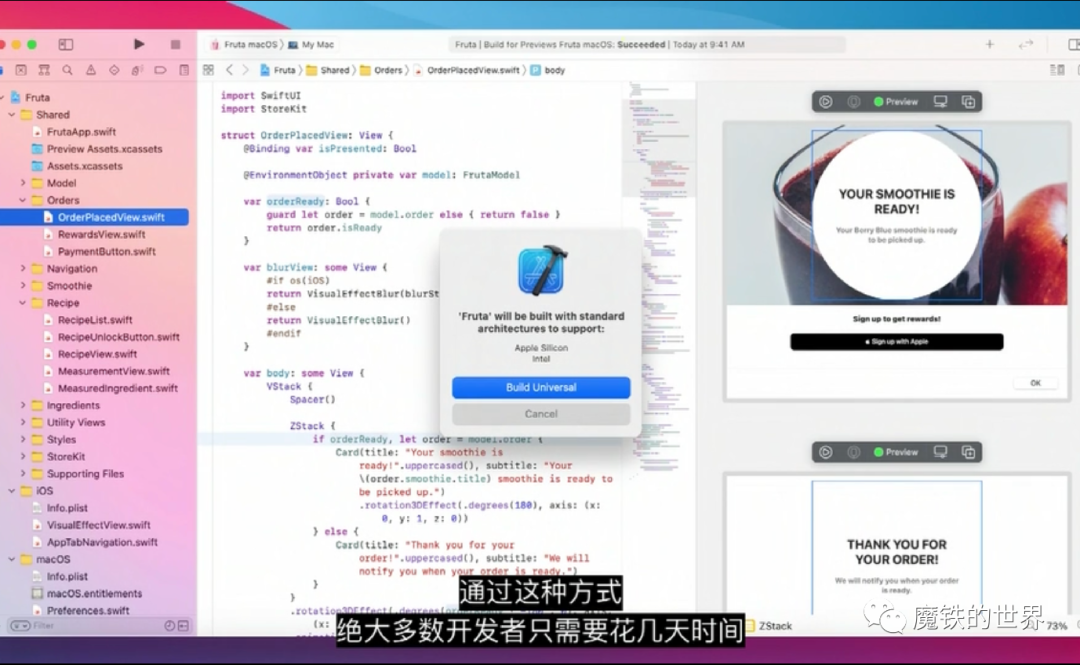Toggle the code review arrows button
This screenshot has width=1080, height=665.
click(1026, 44)
